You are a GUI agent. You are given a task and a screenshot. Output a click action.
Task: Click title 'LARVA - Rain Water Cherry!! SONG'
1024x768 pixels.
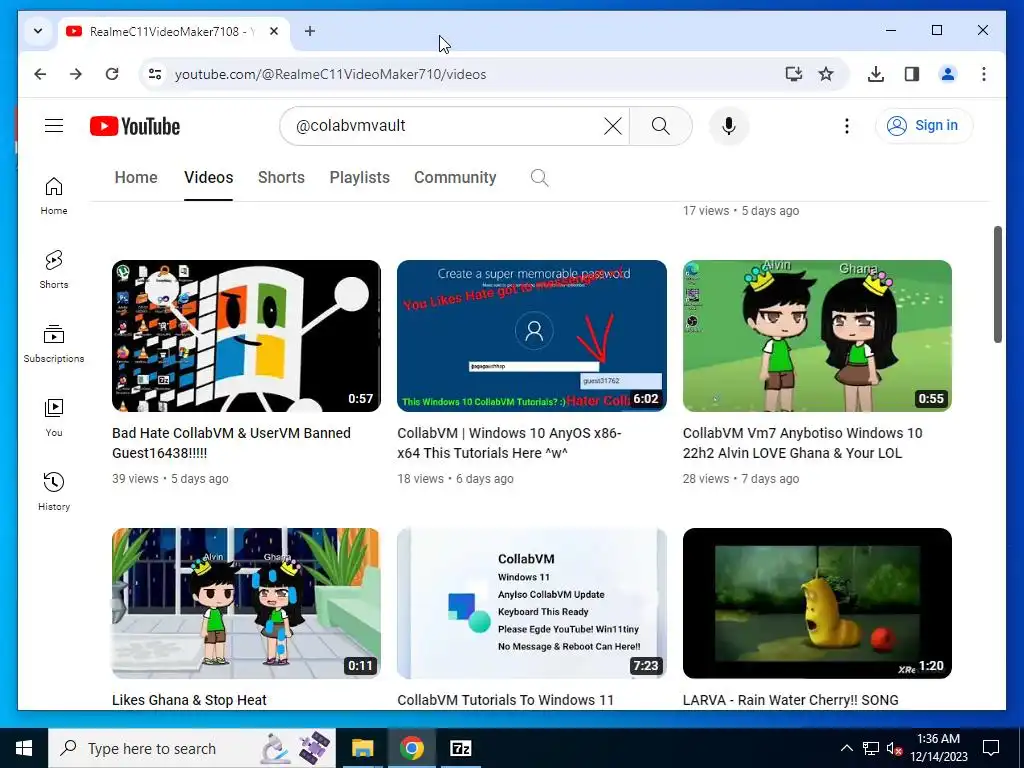(790, 700)
